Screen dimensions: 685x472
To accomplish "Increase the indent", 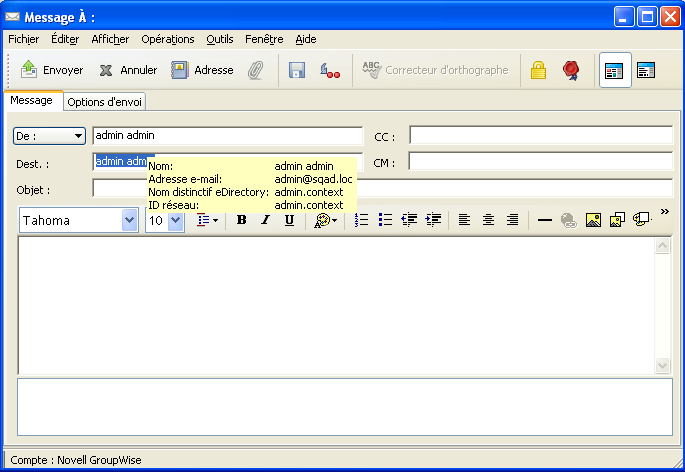I will click(x=433, y=220).
